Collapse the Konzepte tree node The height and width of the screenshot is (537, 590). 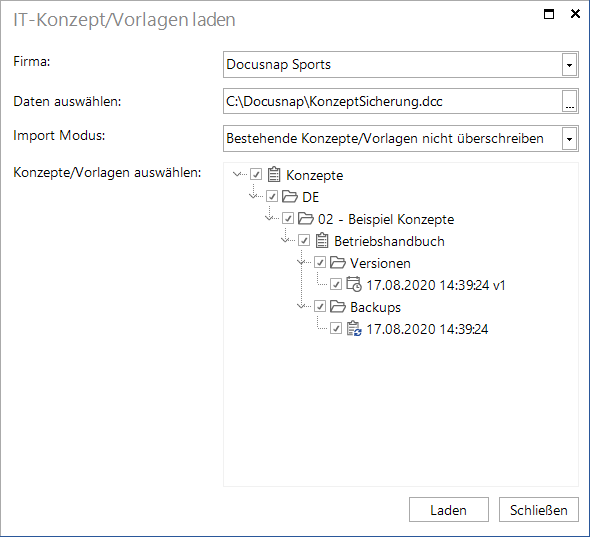237,174
